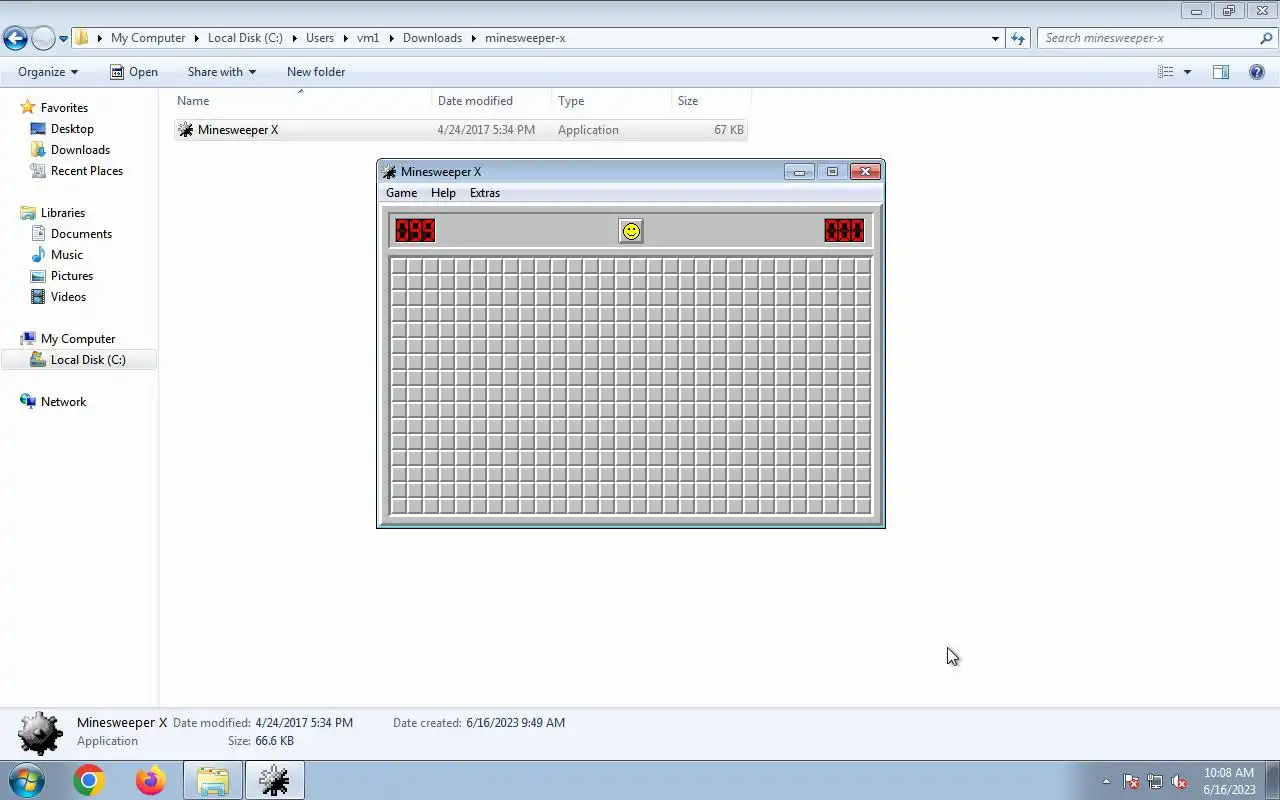Click the blue Help question mark icon
The height and width of the screenshot is (800, 1280).
tap(1257, 72)
